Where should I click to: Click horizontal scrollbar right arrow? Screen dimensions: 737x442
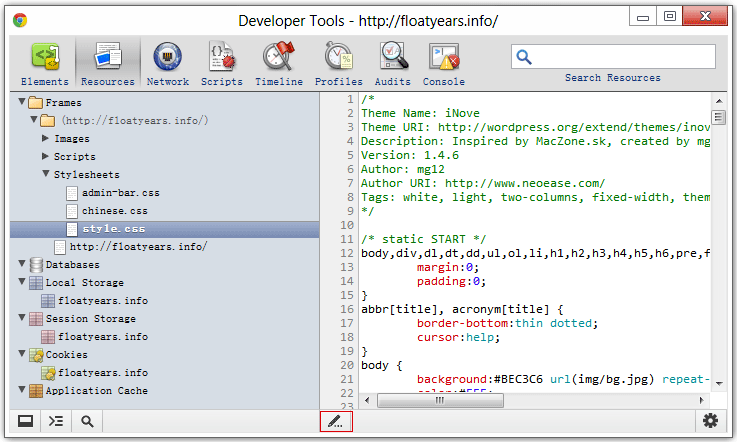[701, 400]
